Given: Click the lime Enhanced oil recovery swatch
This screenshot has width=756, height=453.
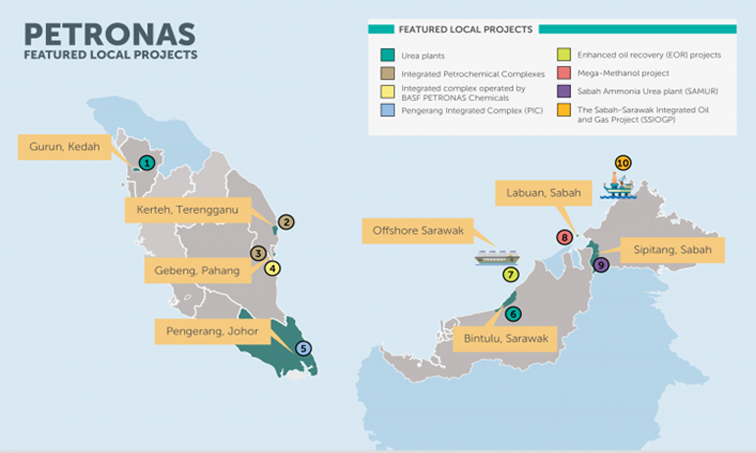Looking at the screenshot, I should pos(564,54).
